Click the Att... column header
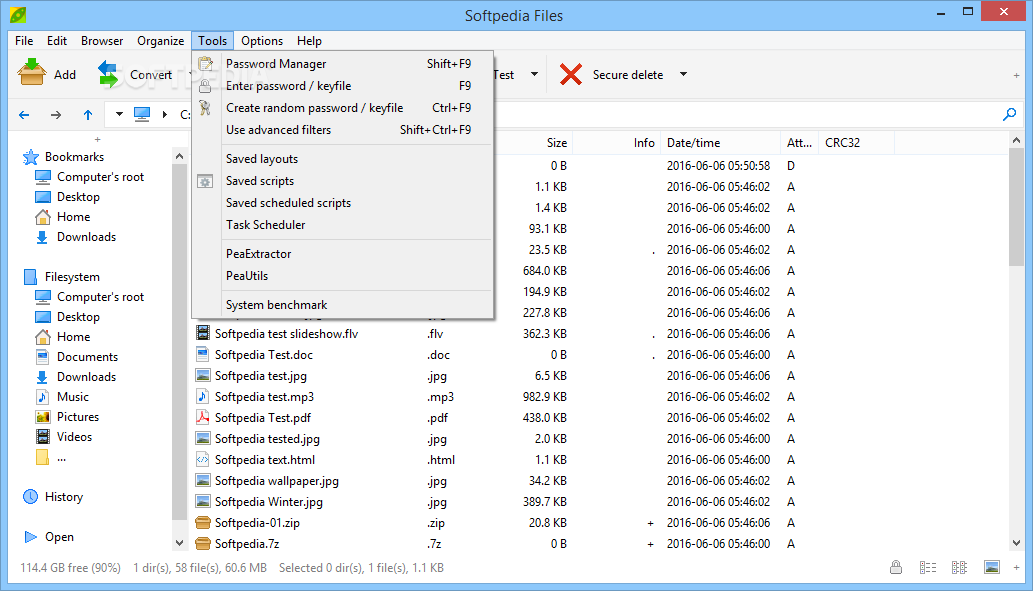 799,142
